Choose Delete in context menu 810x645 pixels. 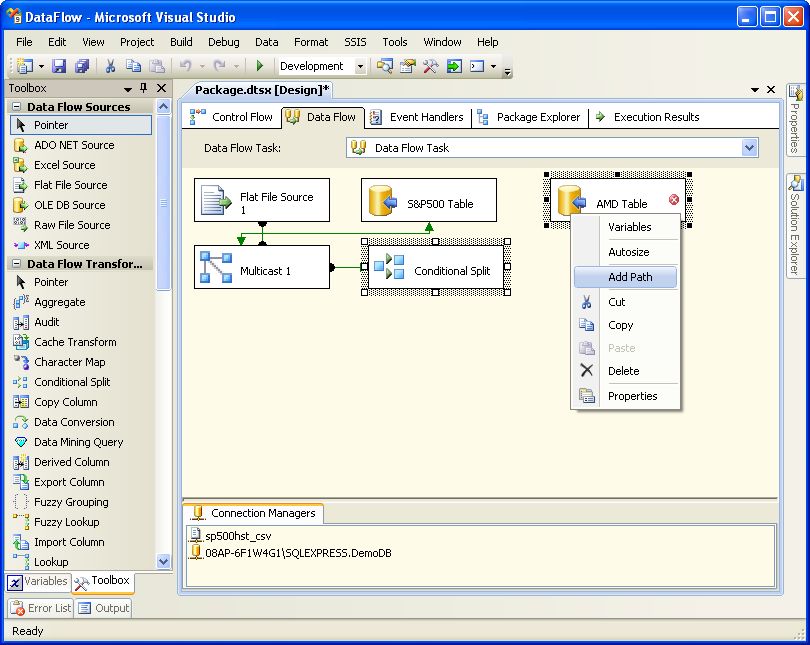tap(626, 371)
